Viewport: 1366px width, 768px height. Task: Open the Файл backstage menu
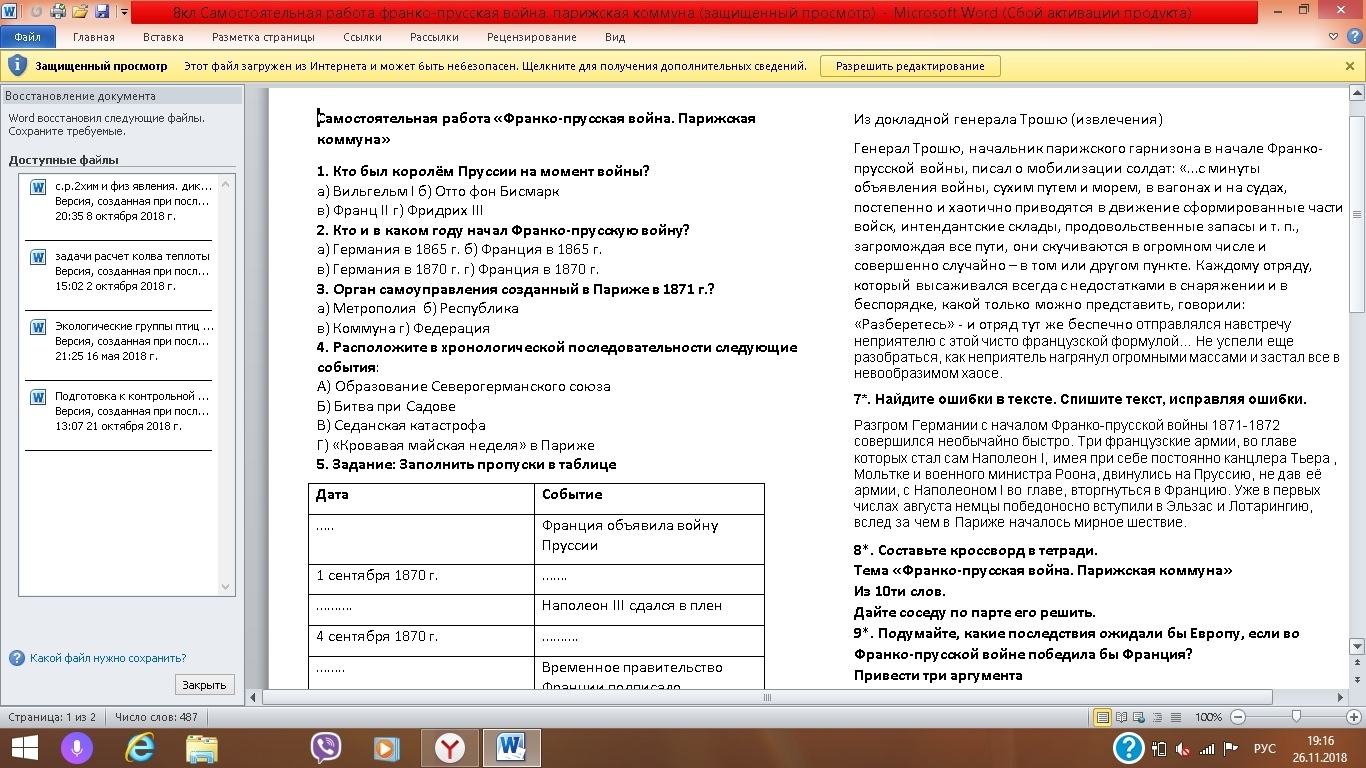click(27, 37)
